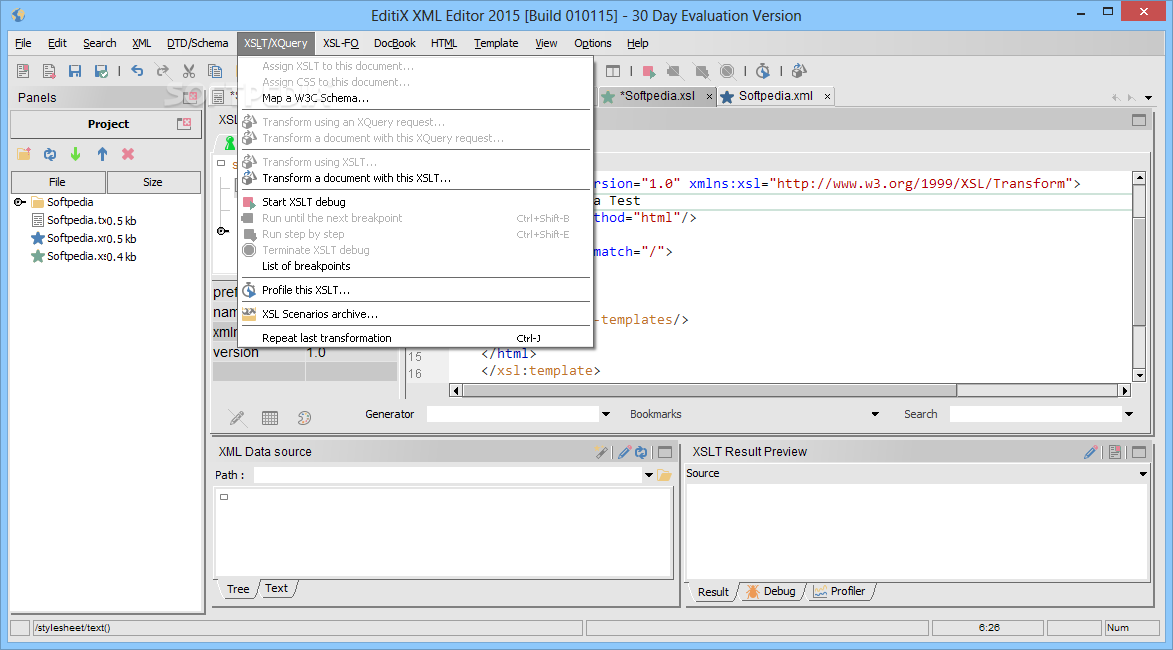
Task: Click the Undo arrow toolbar icon
Action: pos(137,70)
